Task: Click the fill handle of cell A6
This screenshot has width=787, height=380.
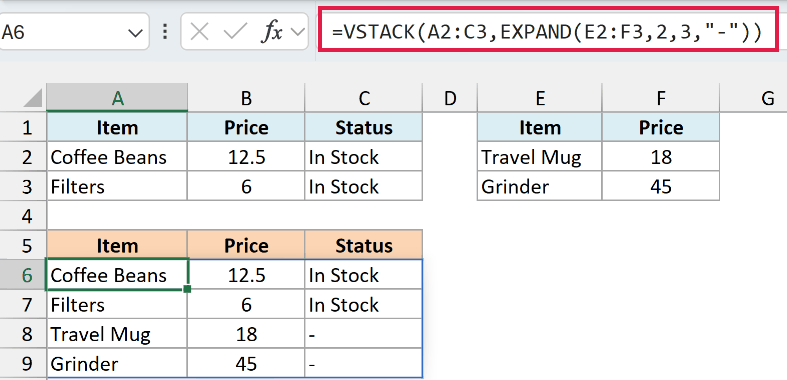Action: tap(187, 289)
